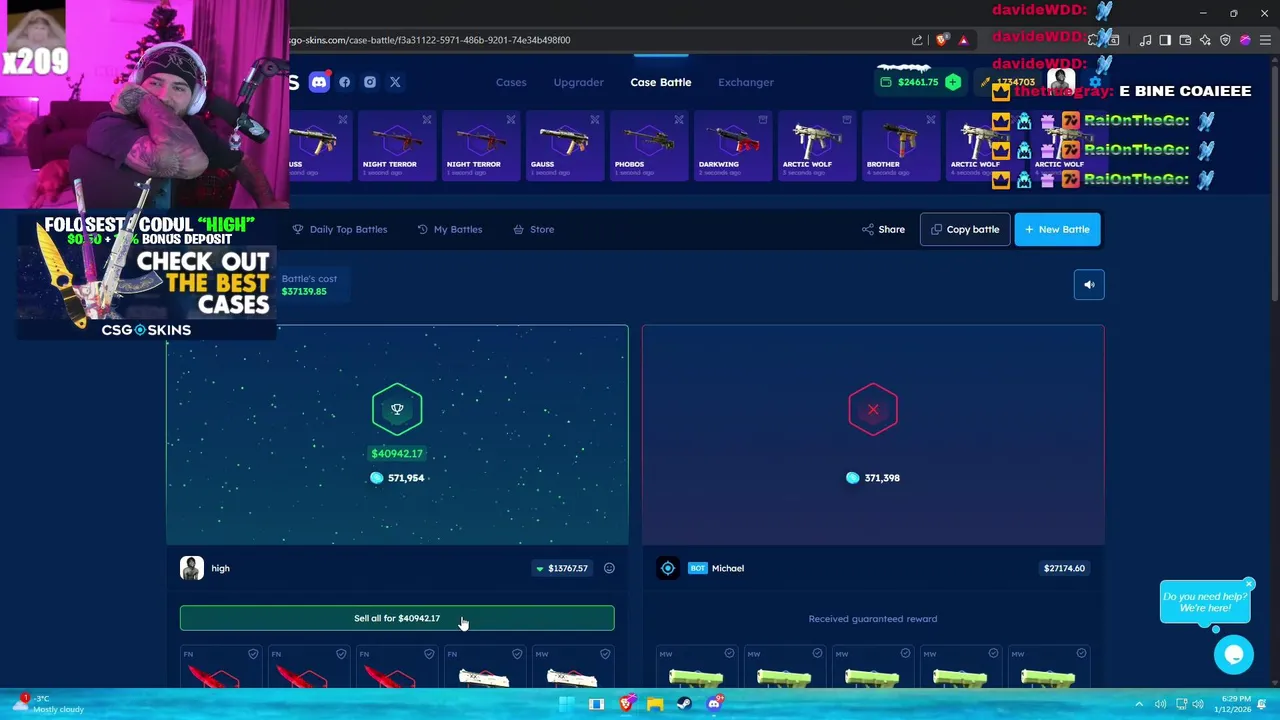Click 'Received guaranteed reward' text
This screenshot has height=720, width=1280.
click(873, 619)
